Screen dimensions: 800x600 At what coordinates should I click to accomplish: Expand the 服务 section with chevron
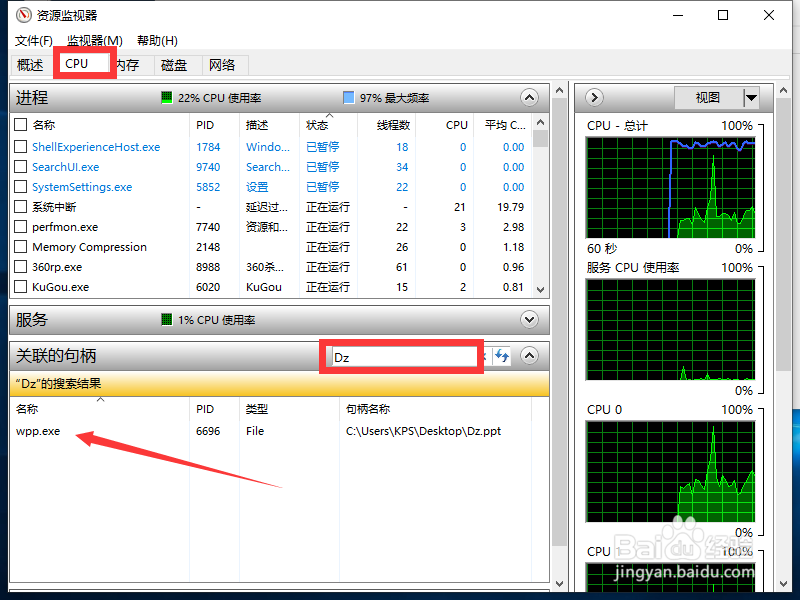pyautogui.click(x=529, y=320)
